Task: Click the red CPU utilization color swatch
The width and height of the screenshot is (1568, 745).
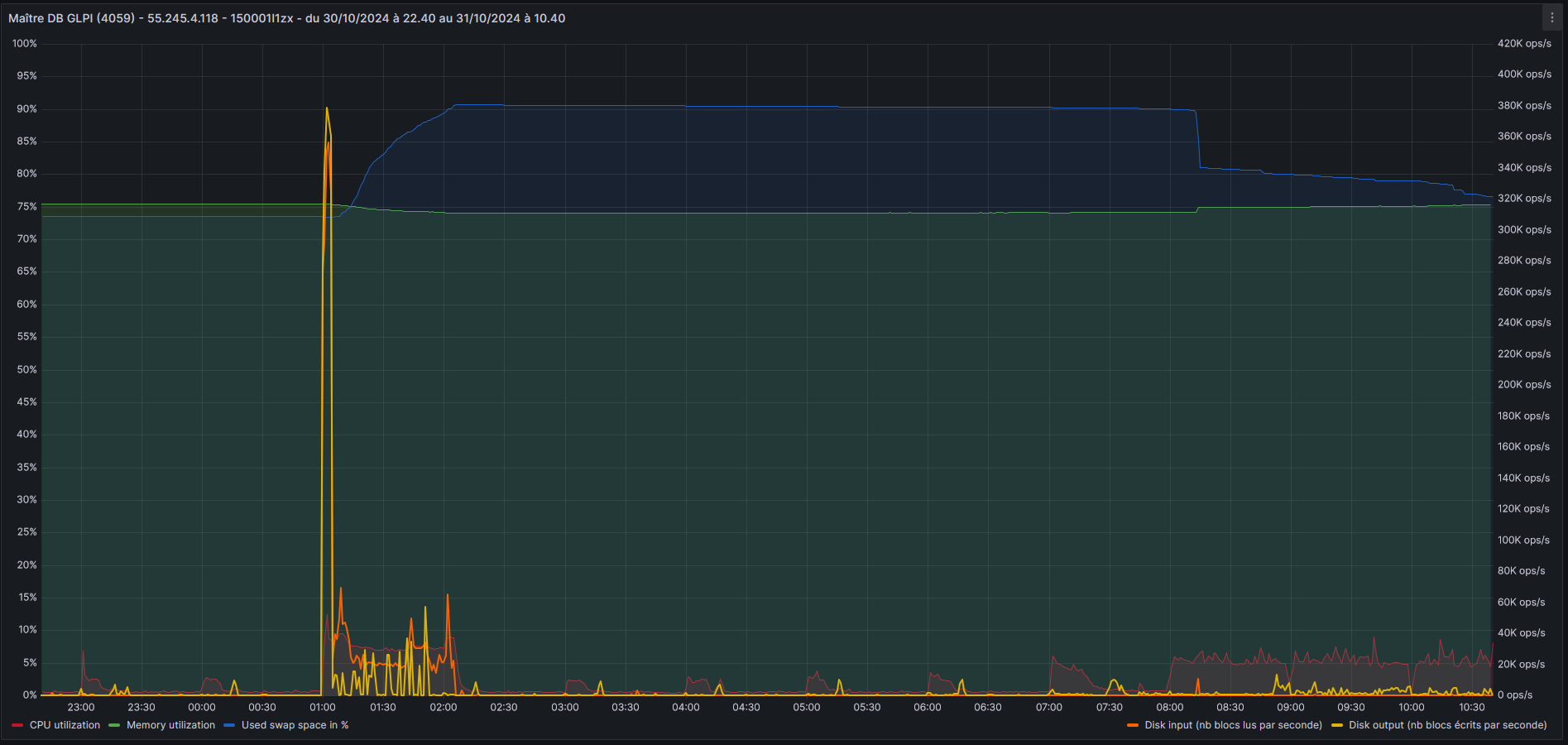Action: pyautogui.click(x=17, y=725)
